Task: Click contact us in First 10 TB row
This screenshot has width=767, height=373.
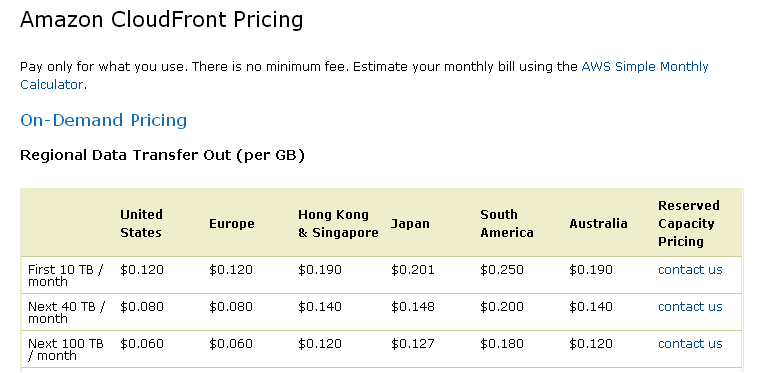Action: point(690,269)
